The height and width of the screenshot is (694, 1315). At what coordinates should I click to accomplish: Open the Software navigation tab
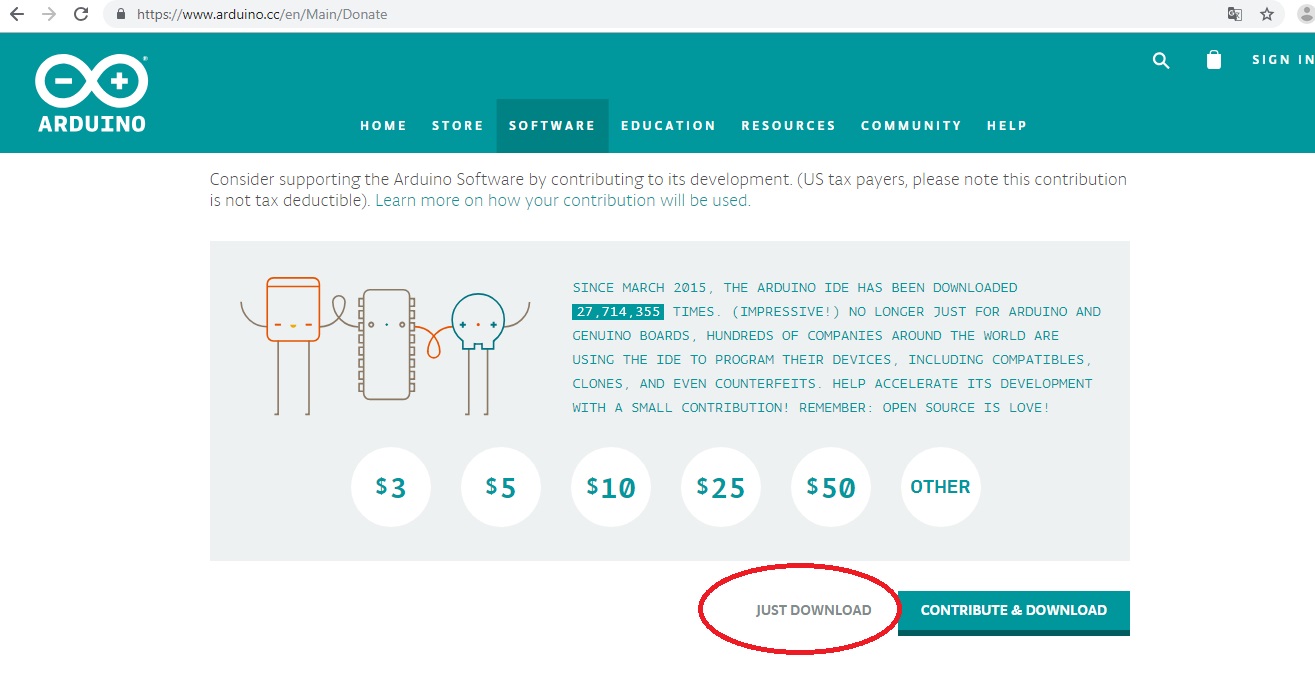click(552, 126)
